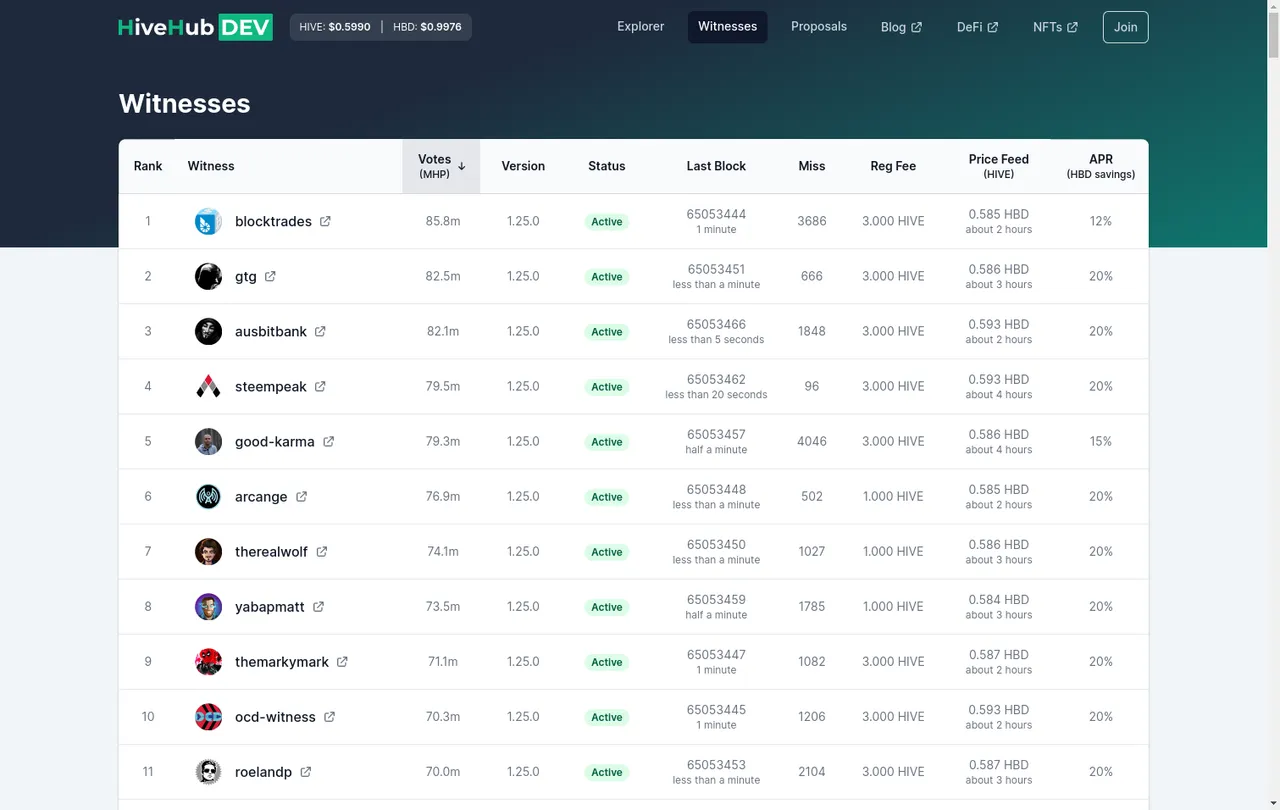This screenshot has width=1280, height=810.
Task: Click the Price Feed column header
Action: tap(999, 166)
